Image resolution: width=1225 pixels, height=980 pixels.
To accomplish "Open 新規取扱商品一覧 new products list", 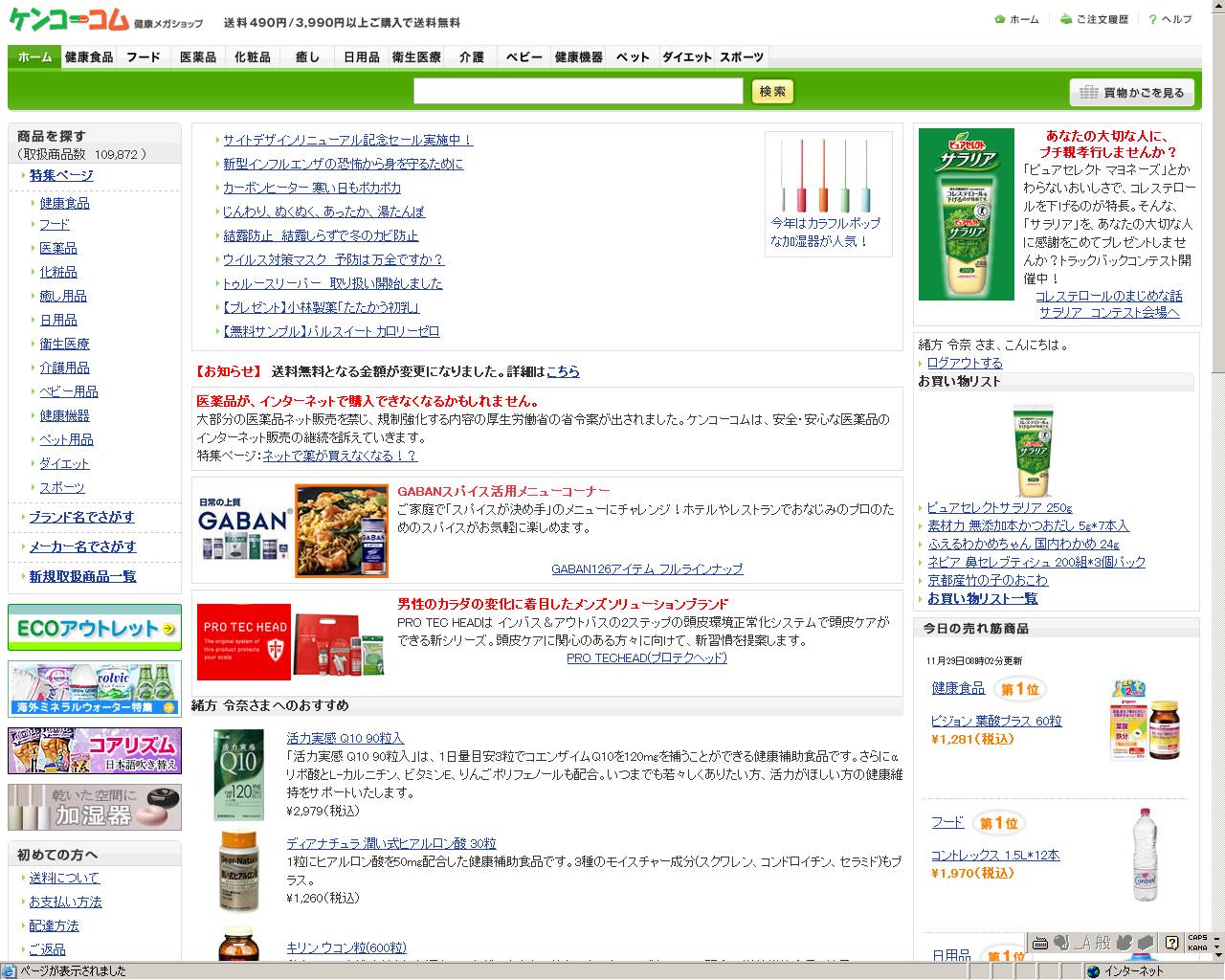I will [82, 576].
